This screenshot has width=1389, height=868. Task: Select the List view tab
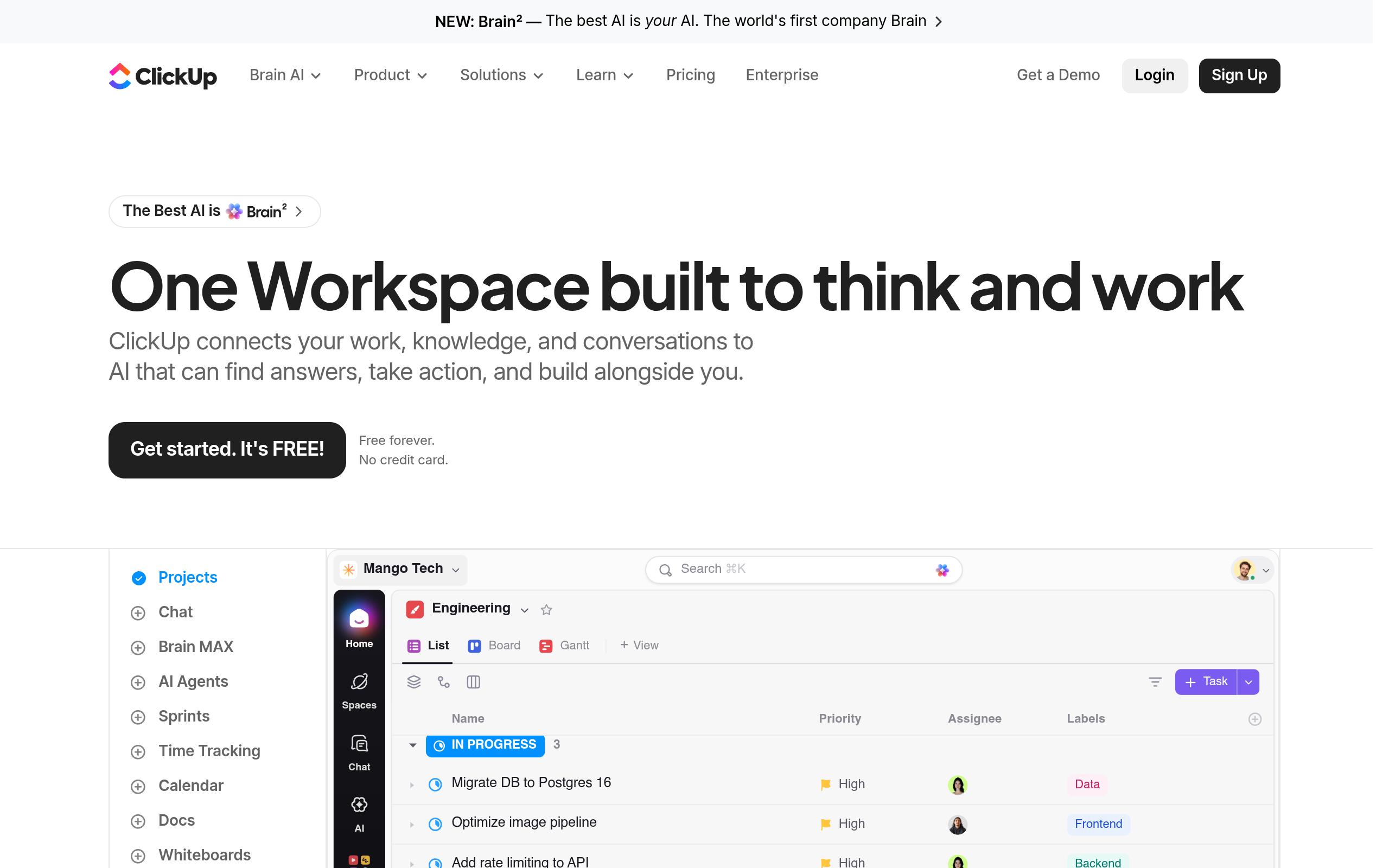[428, 646]
